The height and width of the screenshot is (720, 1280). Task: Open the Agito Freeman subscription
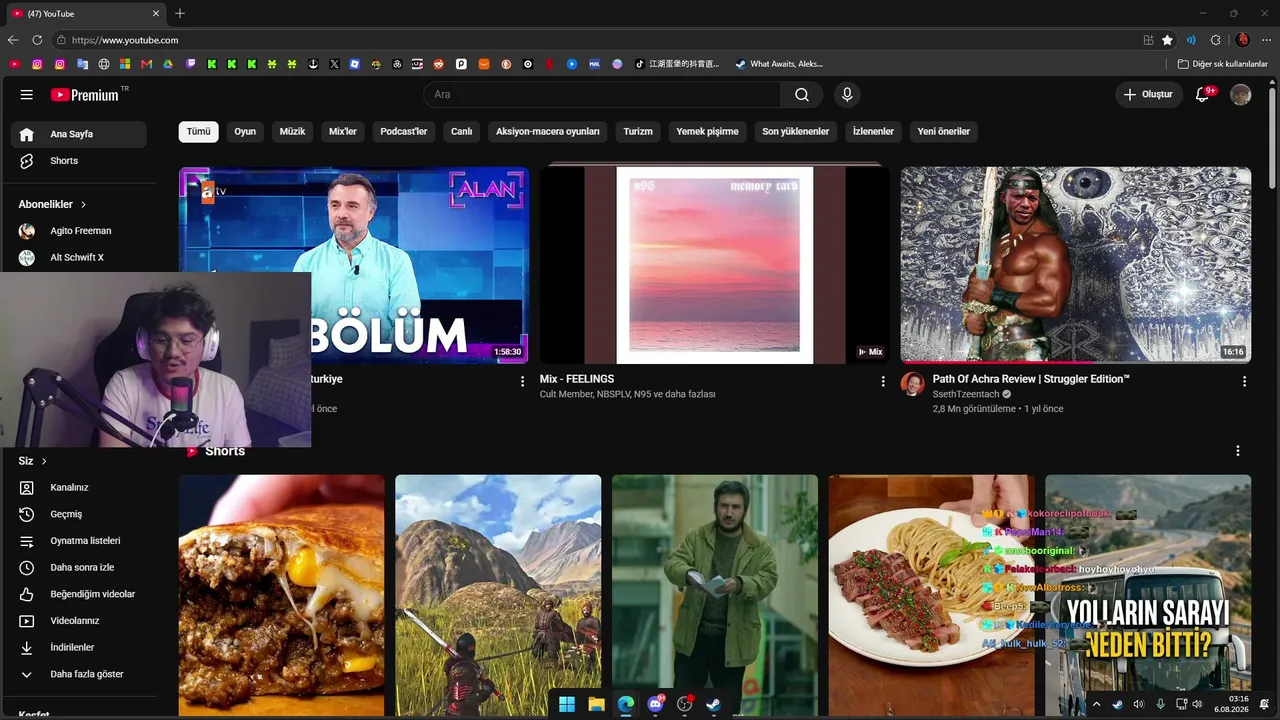pos(79,231)
